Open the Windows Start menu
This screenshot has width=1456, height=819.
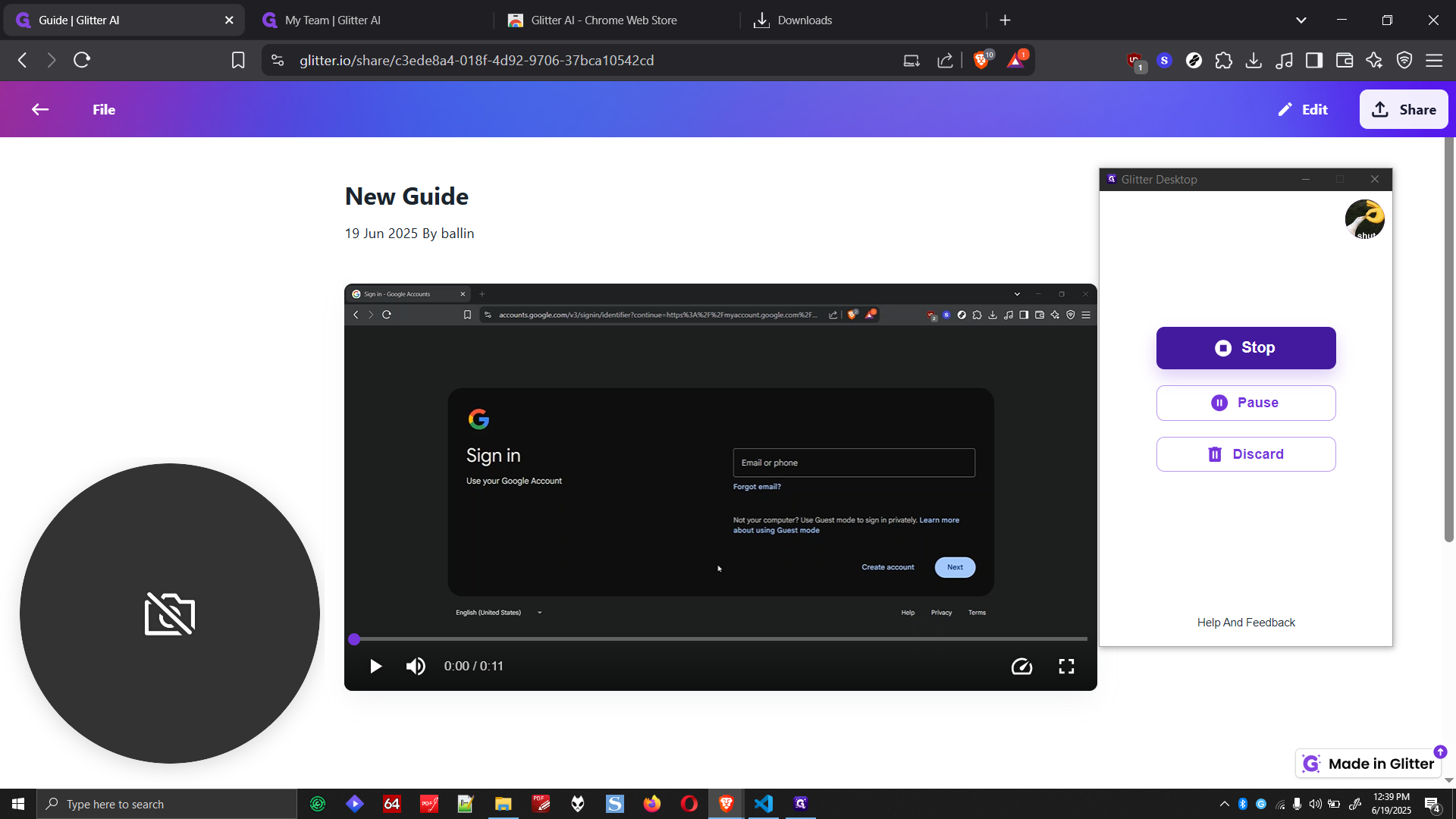pos(18,804)
